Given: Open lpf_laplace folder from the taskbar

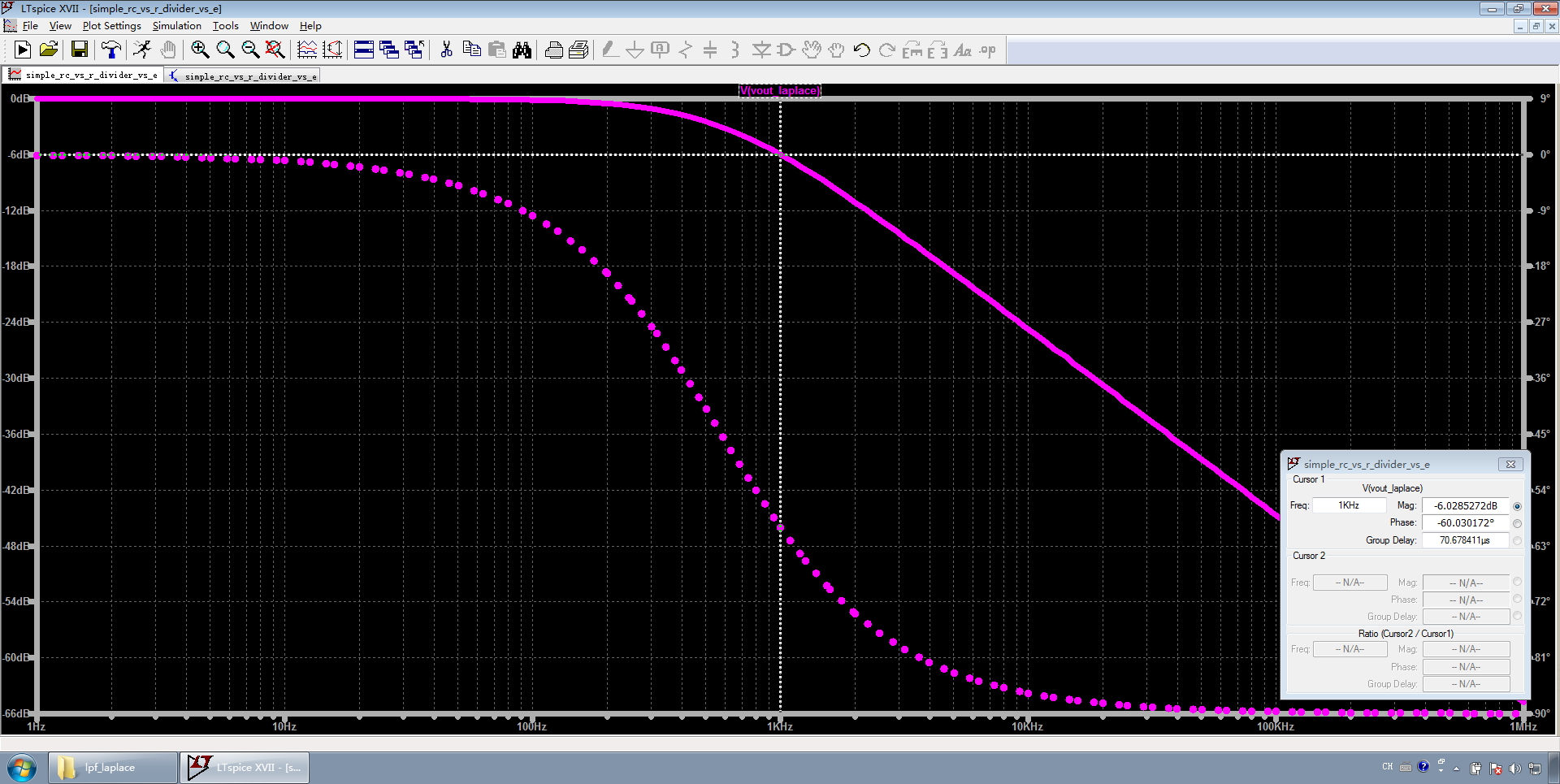Looking at the screenshot, I should [x=112, y=768].
